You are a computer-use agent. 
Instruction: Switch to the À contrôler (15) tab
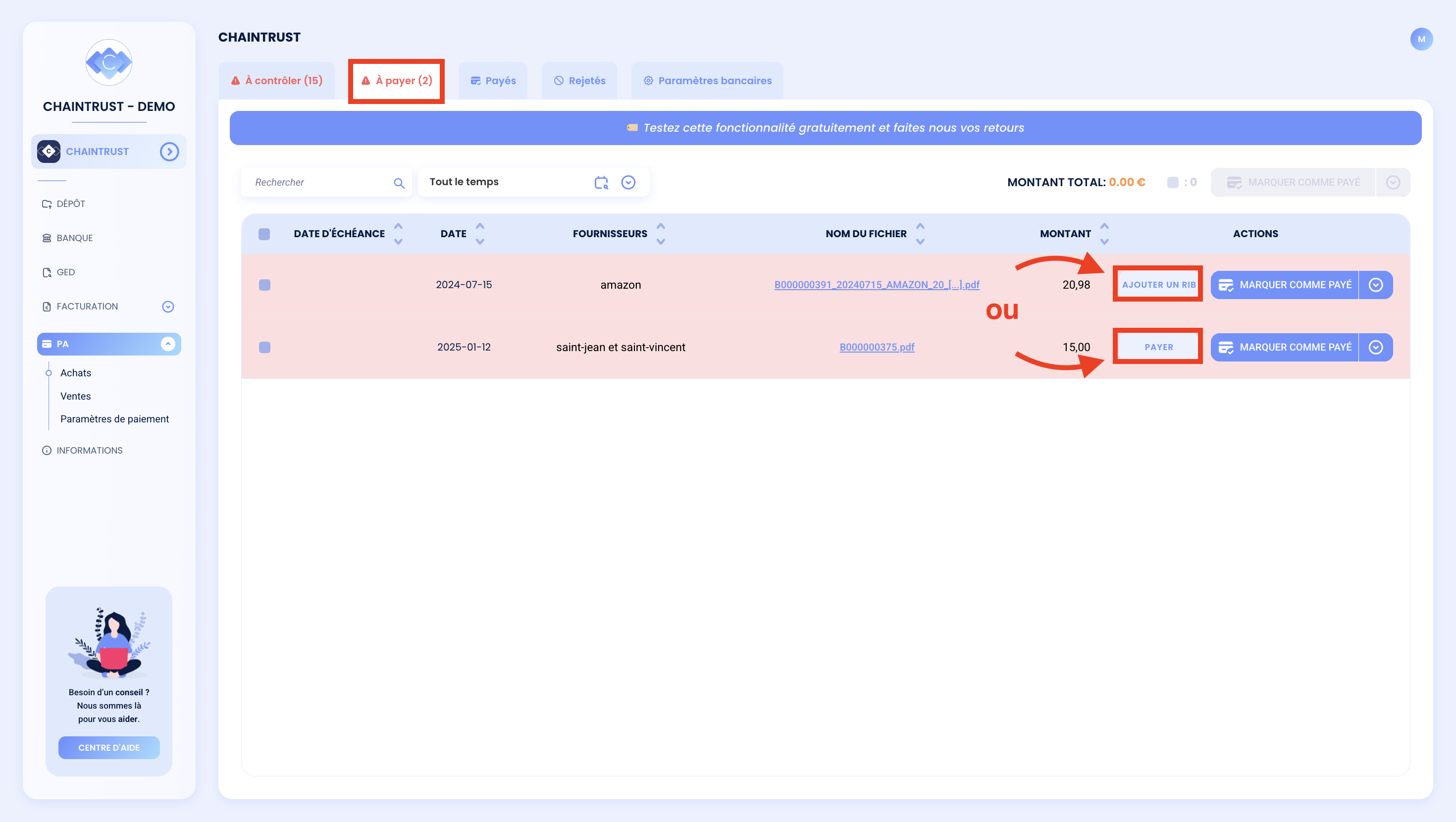[x=276, y=81]
